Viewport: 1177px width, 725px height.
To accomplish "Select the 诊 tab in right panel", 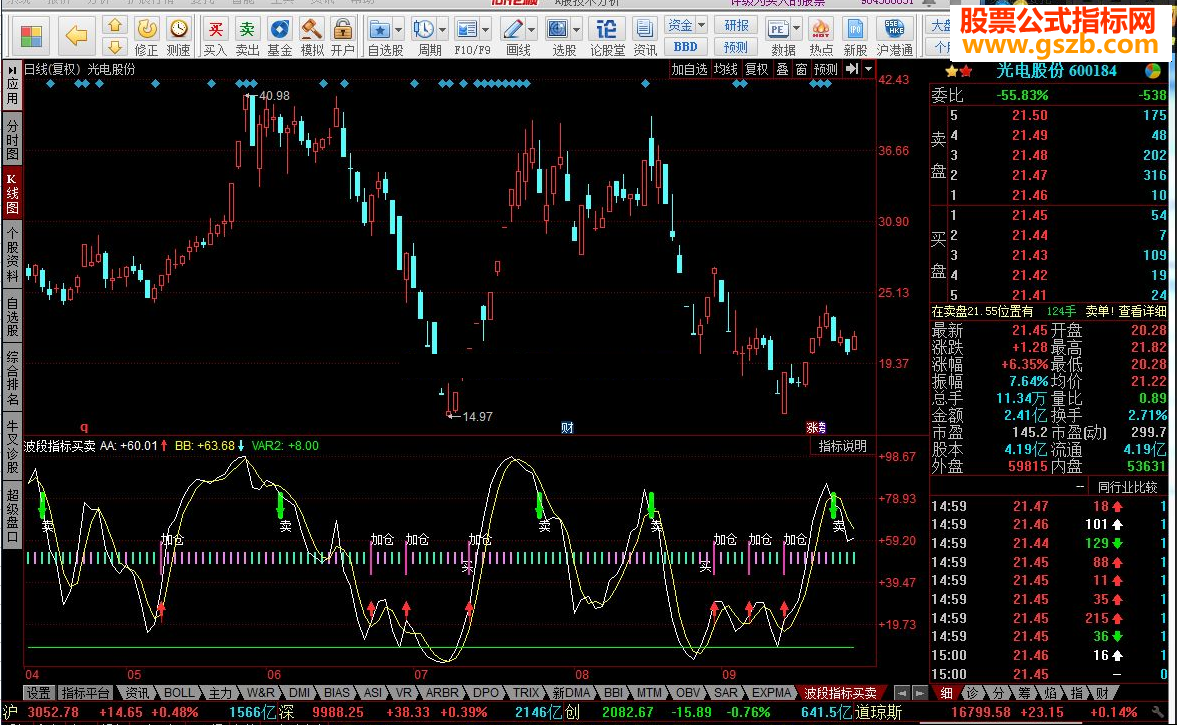I will (x=972, y=693).
